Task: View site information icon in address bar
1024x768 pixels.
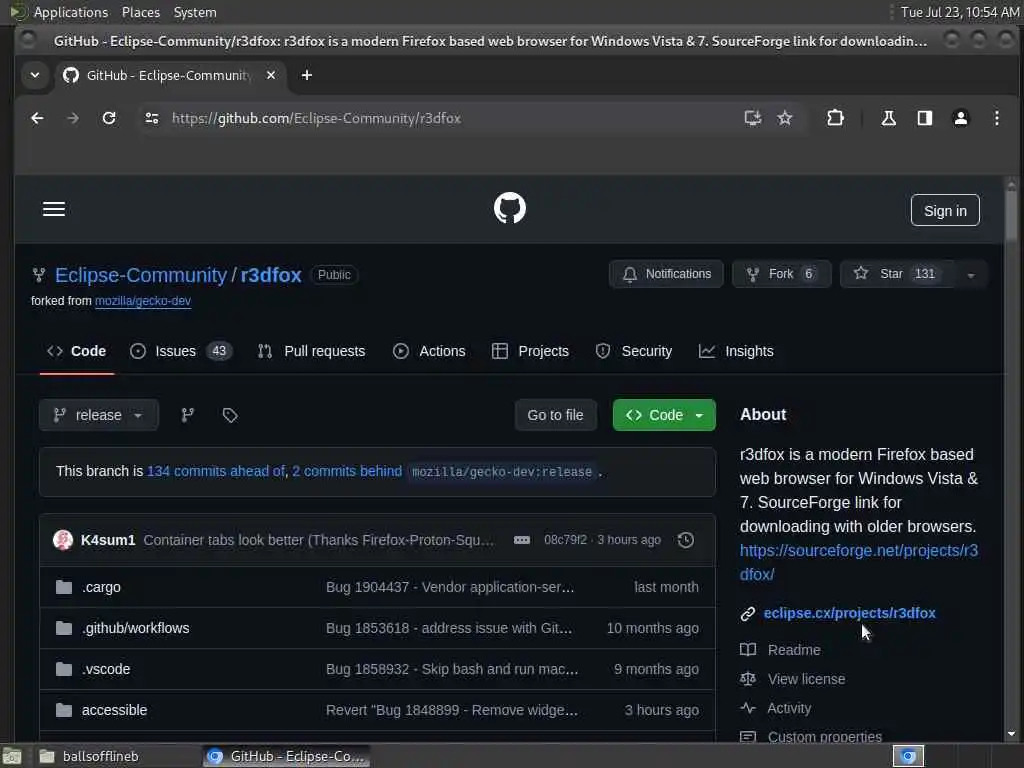Action: (x=152, y=118)
